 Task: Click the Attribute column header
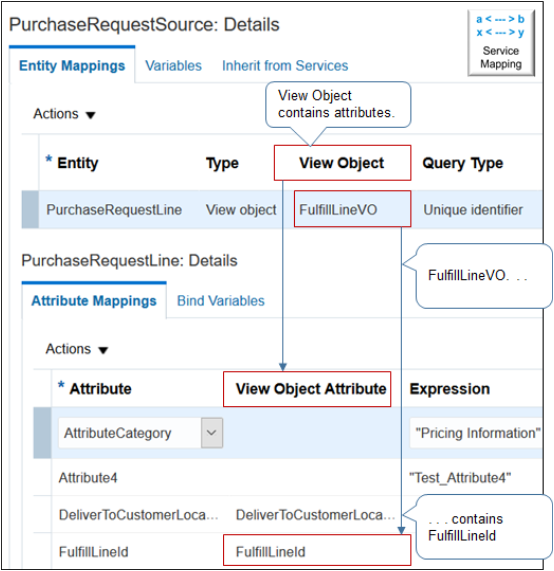tap(100, 389)
